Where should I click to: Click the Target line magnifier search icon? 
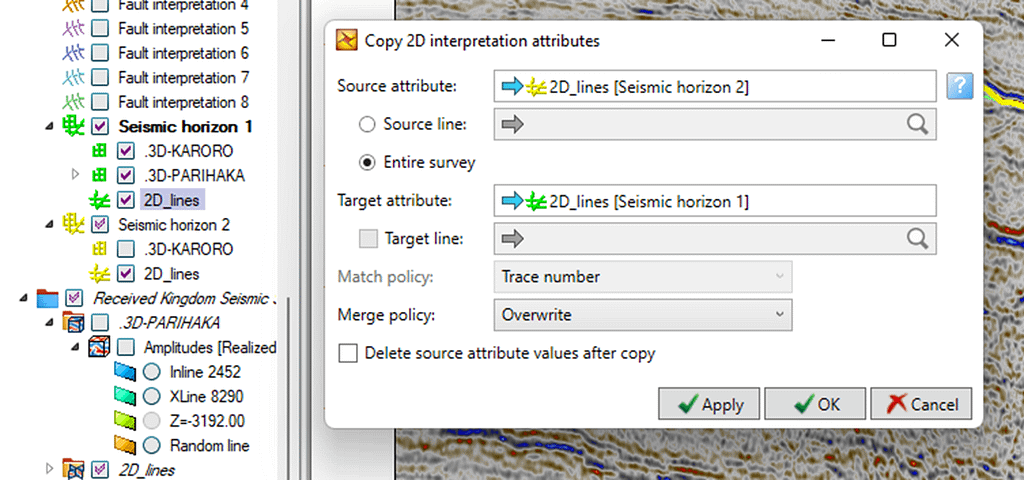pos(918,239)
